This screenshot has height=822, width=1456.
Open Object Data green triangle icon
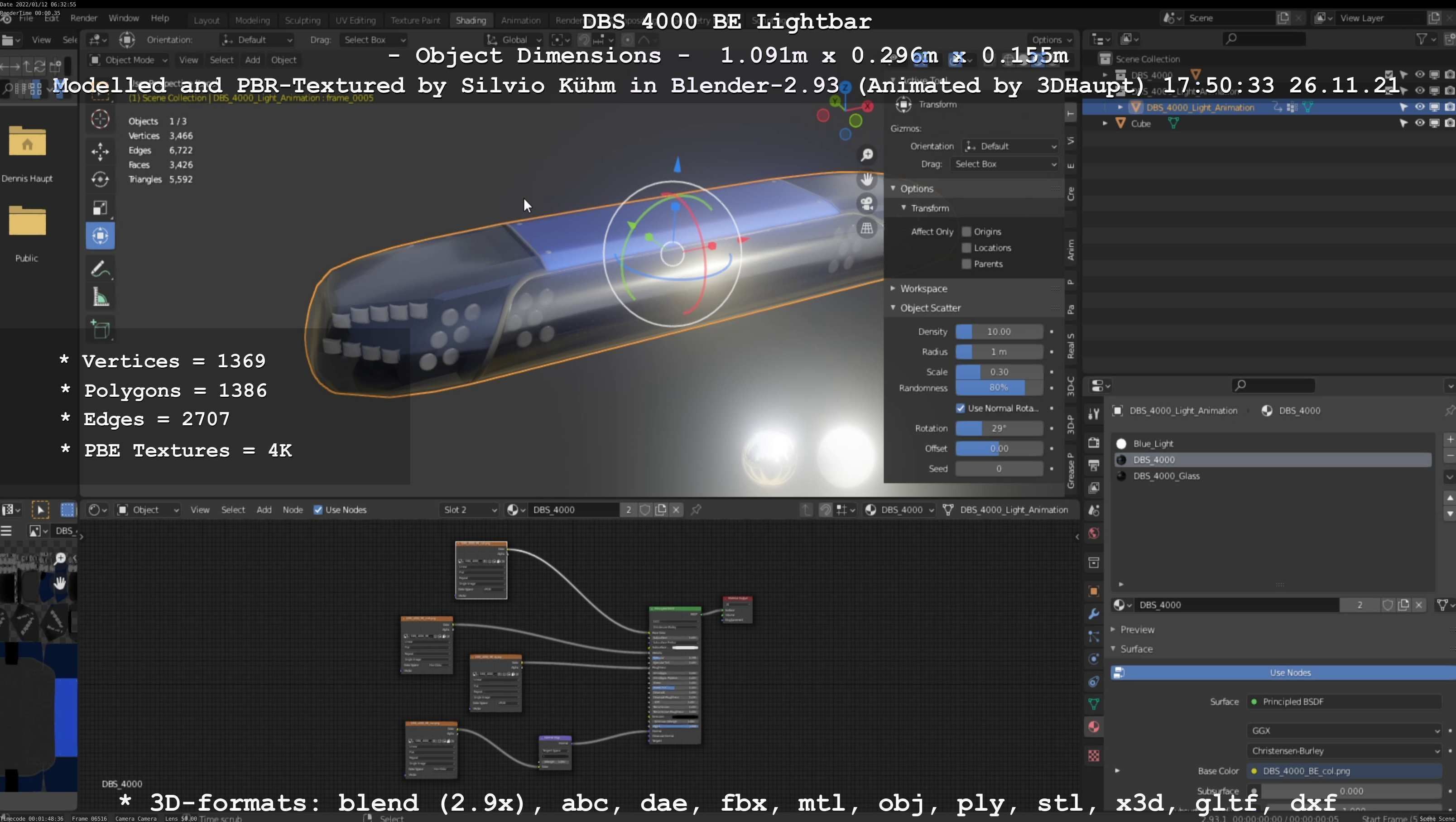tap(1094, 704)
